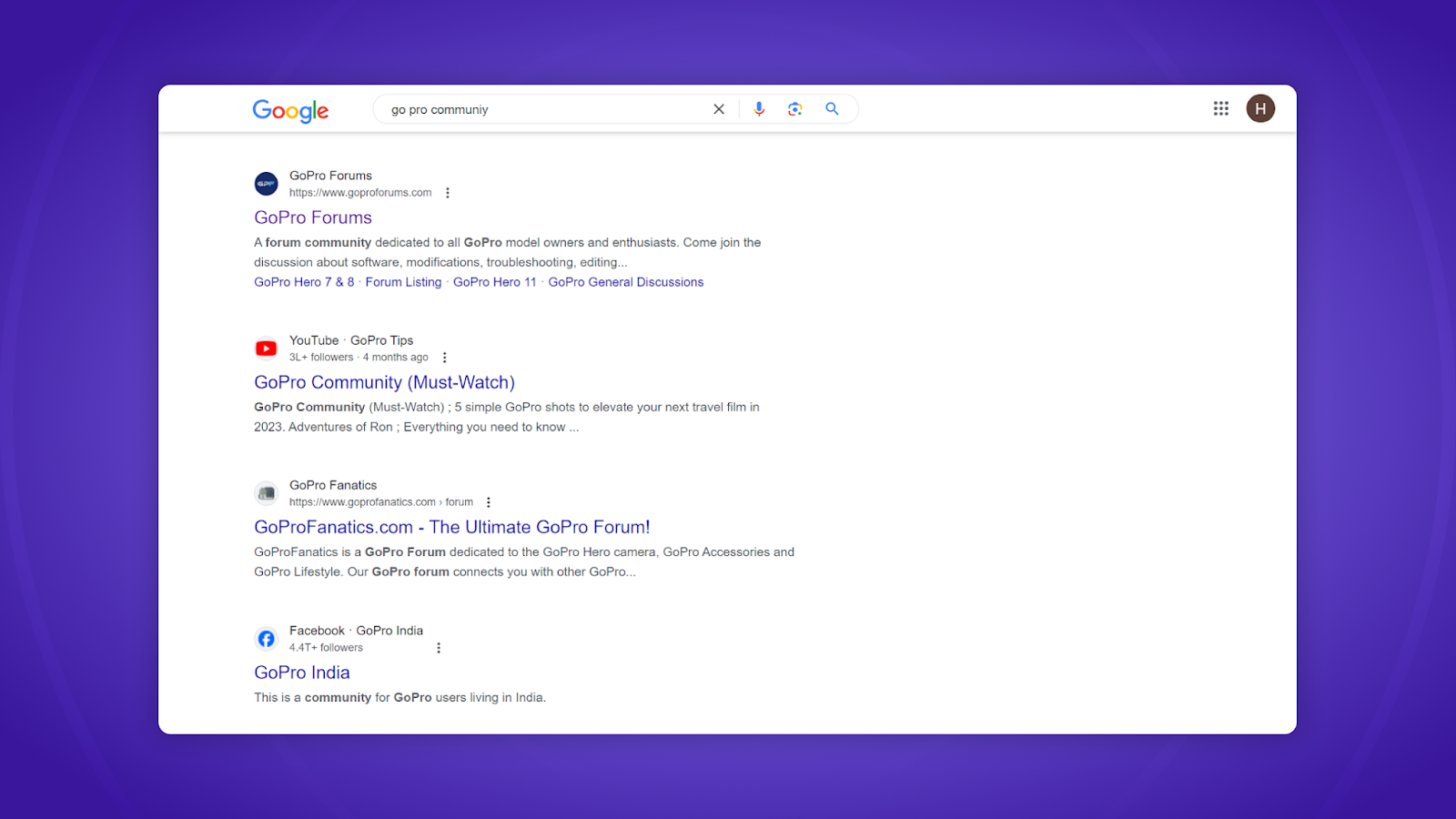The image size is (1456, 819).
Task: Click the YouTube favicon icon
Action: [266, 349]
